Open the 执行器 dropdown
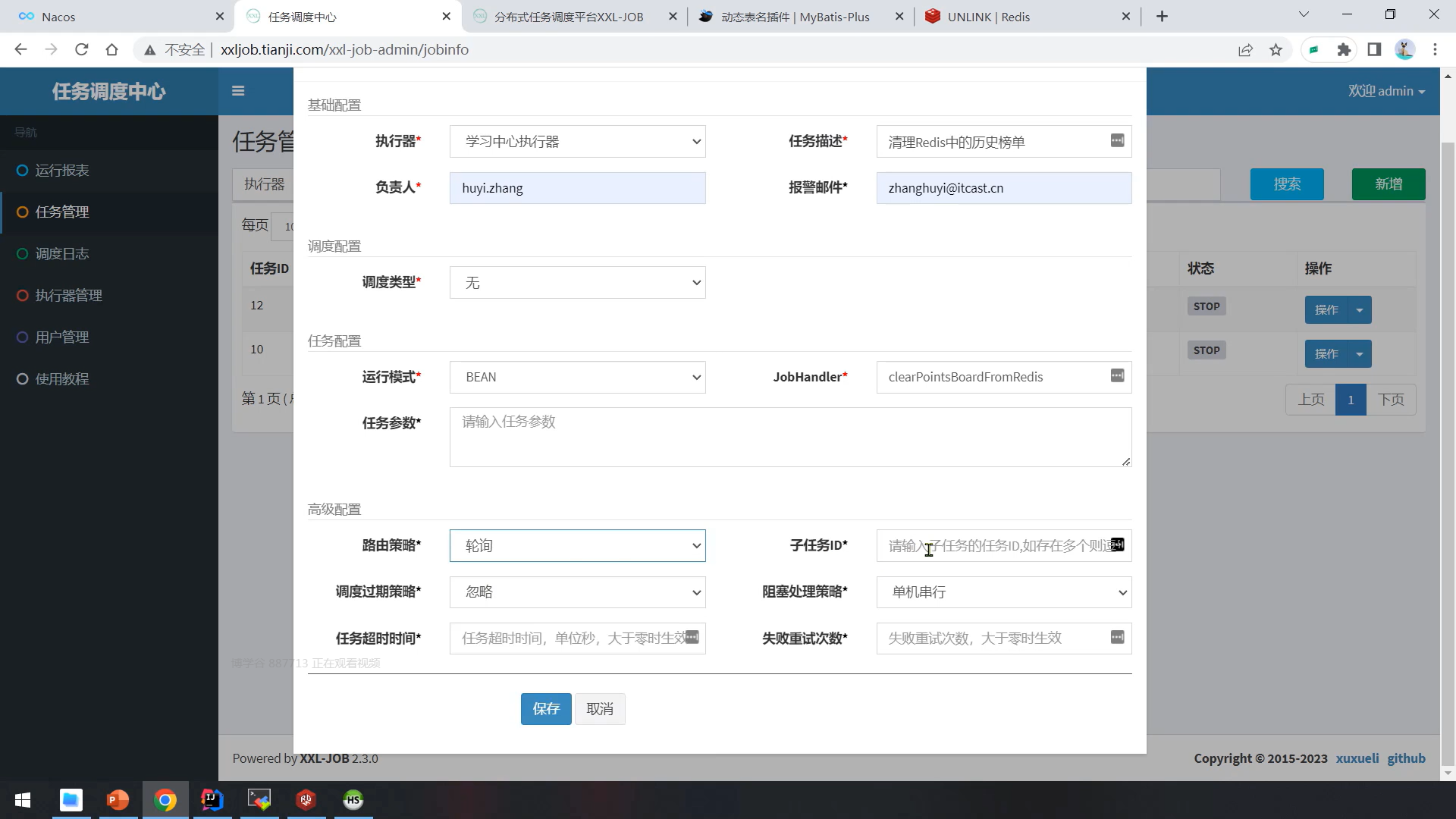 [577, 142]
